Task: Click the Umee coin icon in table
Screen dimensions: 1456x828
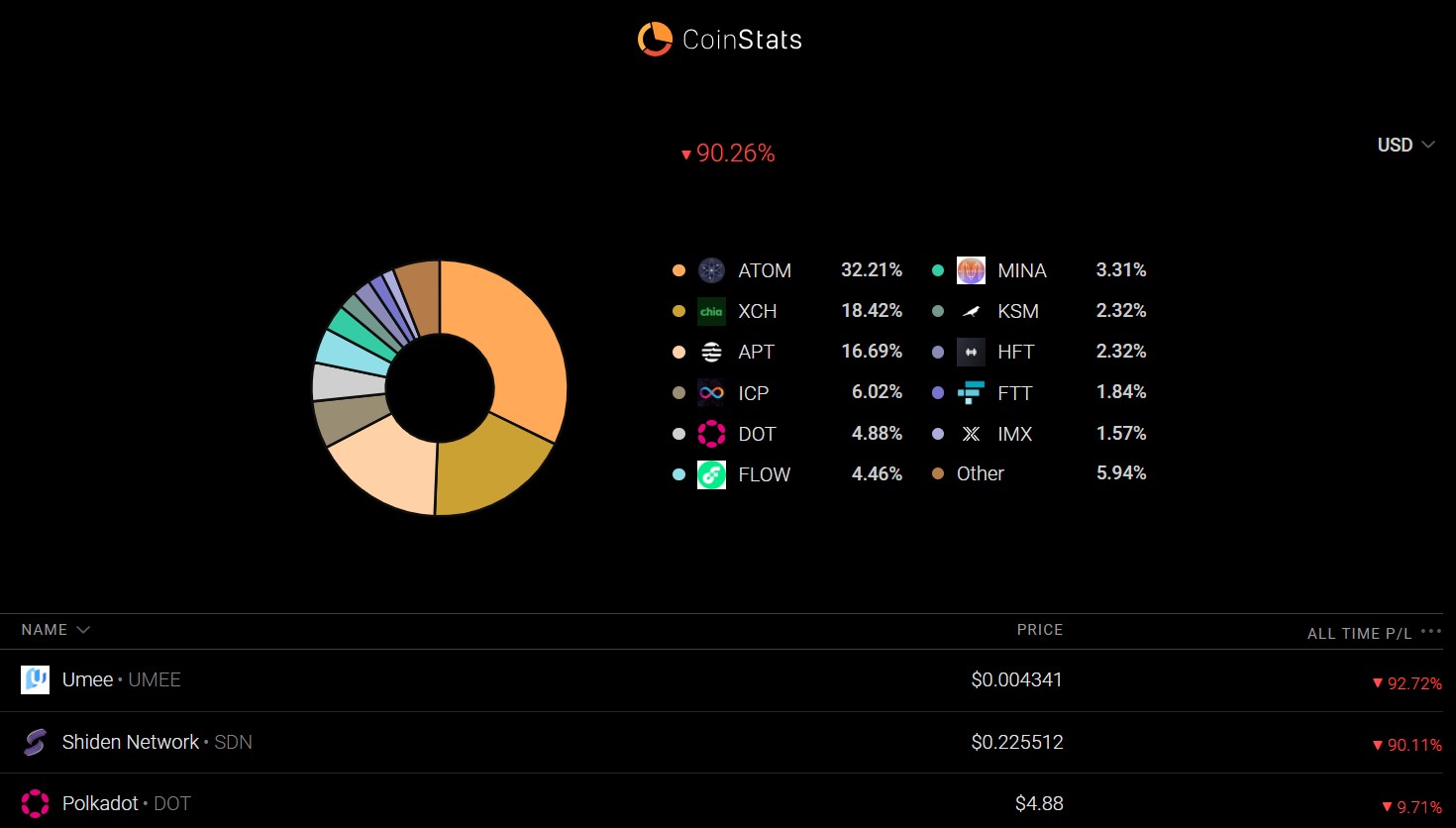Action: pos(35,679)
